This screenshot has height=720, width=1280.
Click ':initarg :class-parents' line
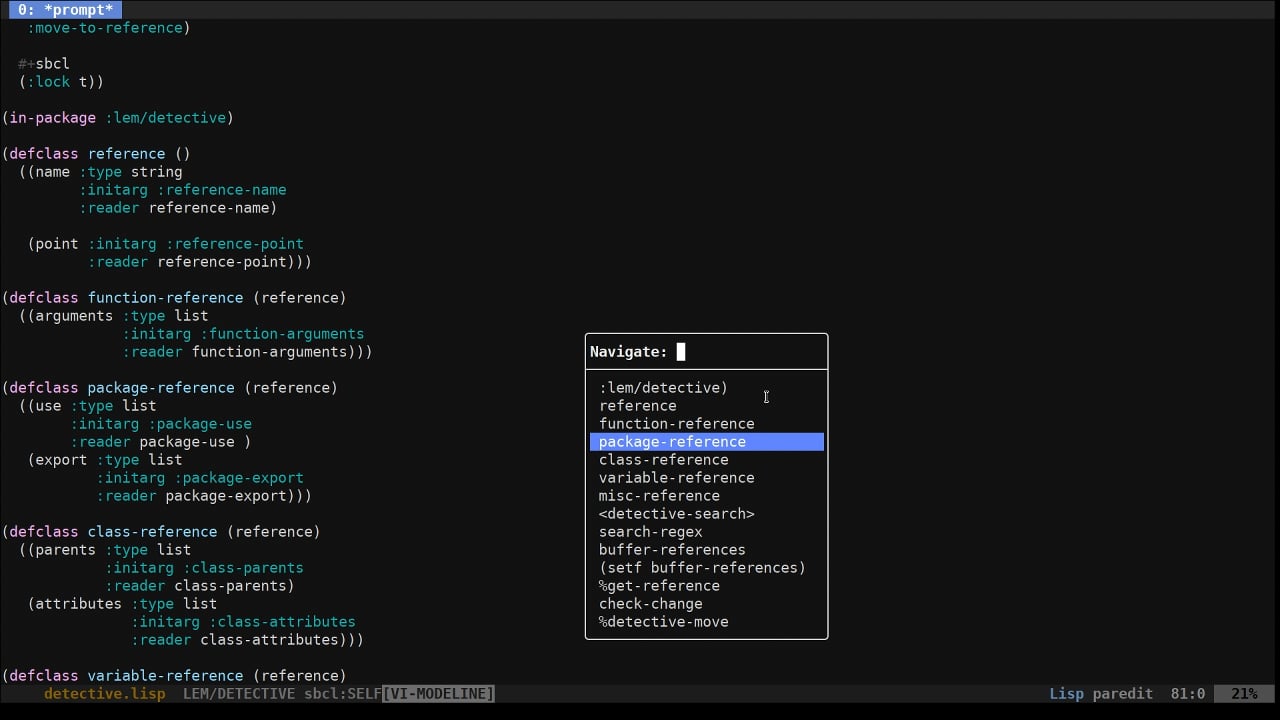pos(204,568)
